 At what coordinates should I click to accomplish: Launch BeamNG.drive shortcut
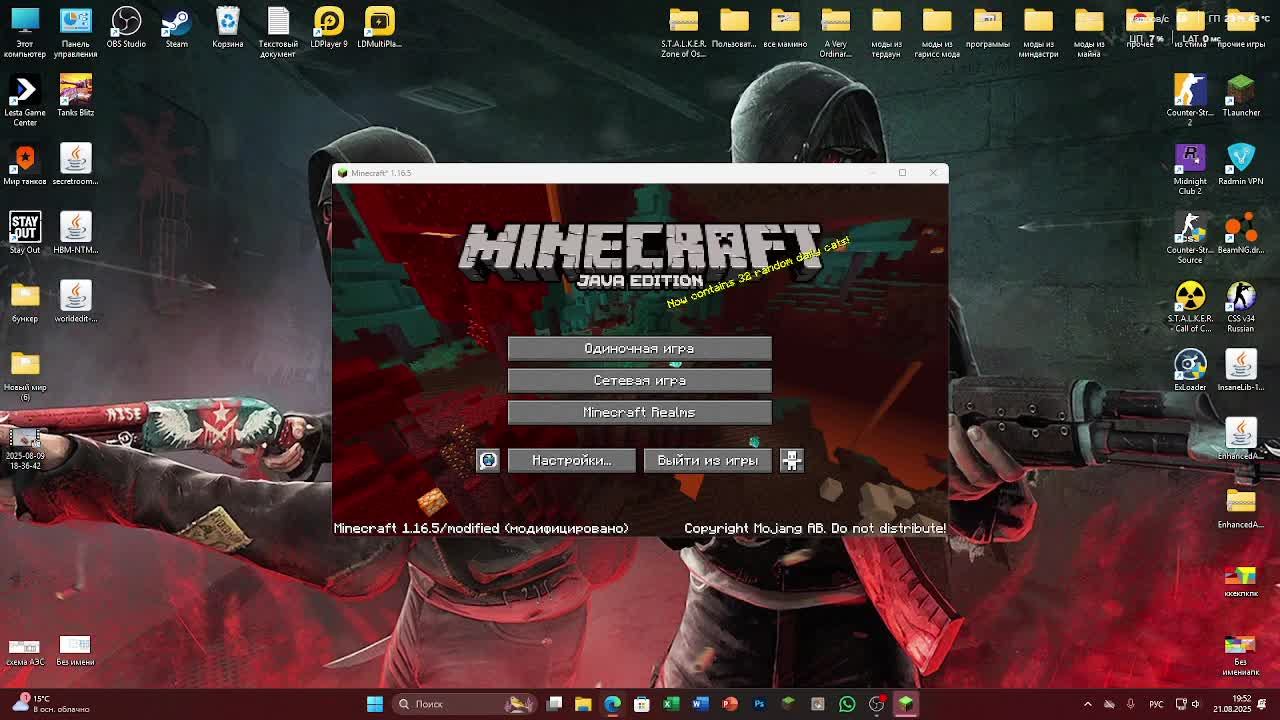point(1241,233)
